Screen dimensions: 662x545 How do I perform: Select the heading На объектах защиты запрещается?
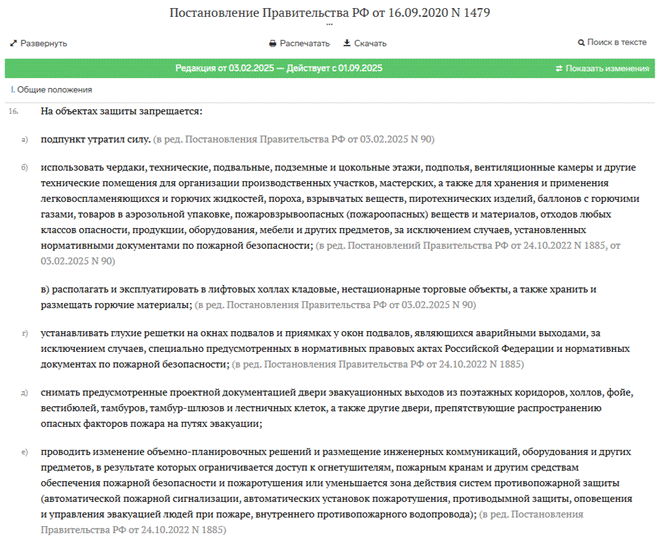click(122, 111)
